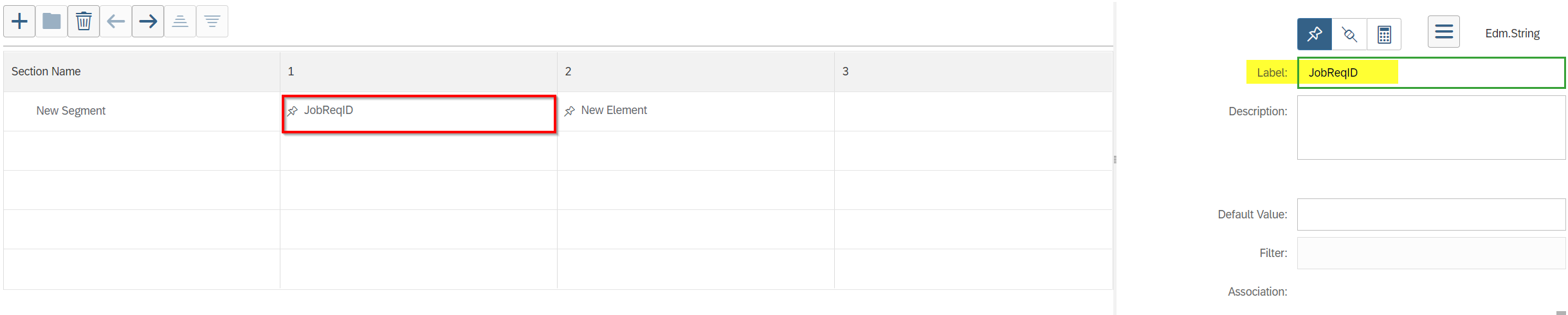The height and width of the screenshot is (315, 1568).
Task: Click the right arrow move icon
Action: (x=148, y=21)
